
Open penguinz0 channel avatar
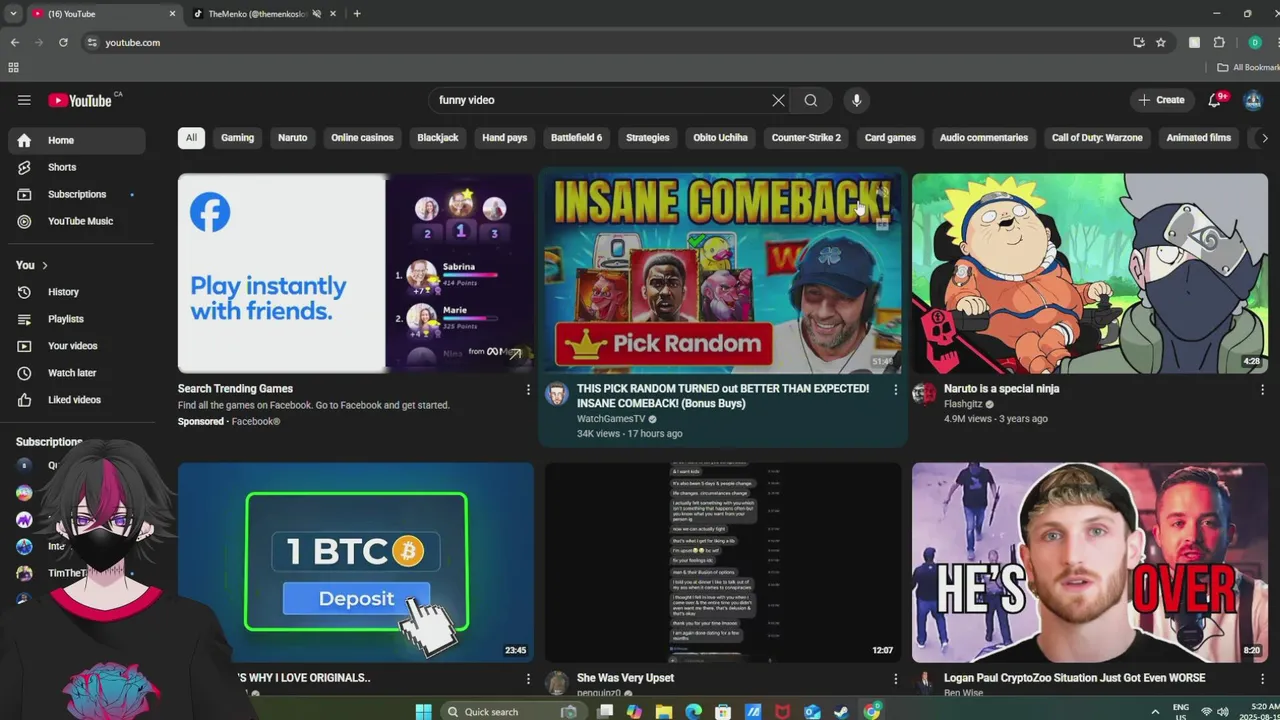click(557, 683)
